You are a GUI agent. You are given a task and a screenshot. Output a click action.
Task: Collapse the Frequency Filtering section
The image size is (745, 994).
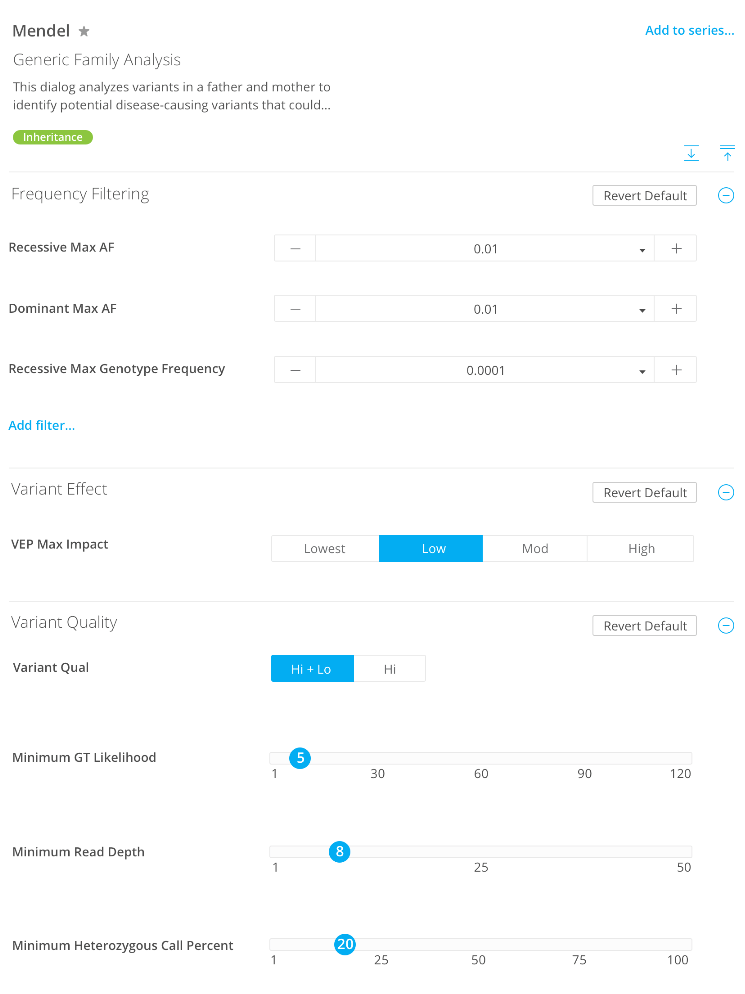point(726,196)
